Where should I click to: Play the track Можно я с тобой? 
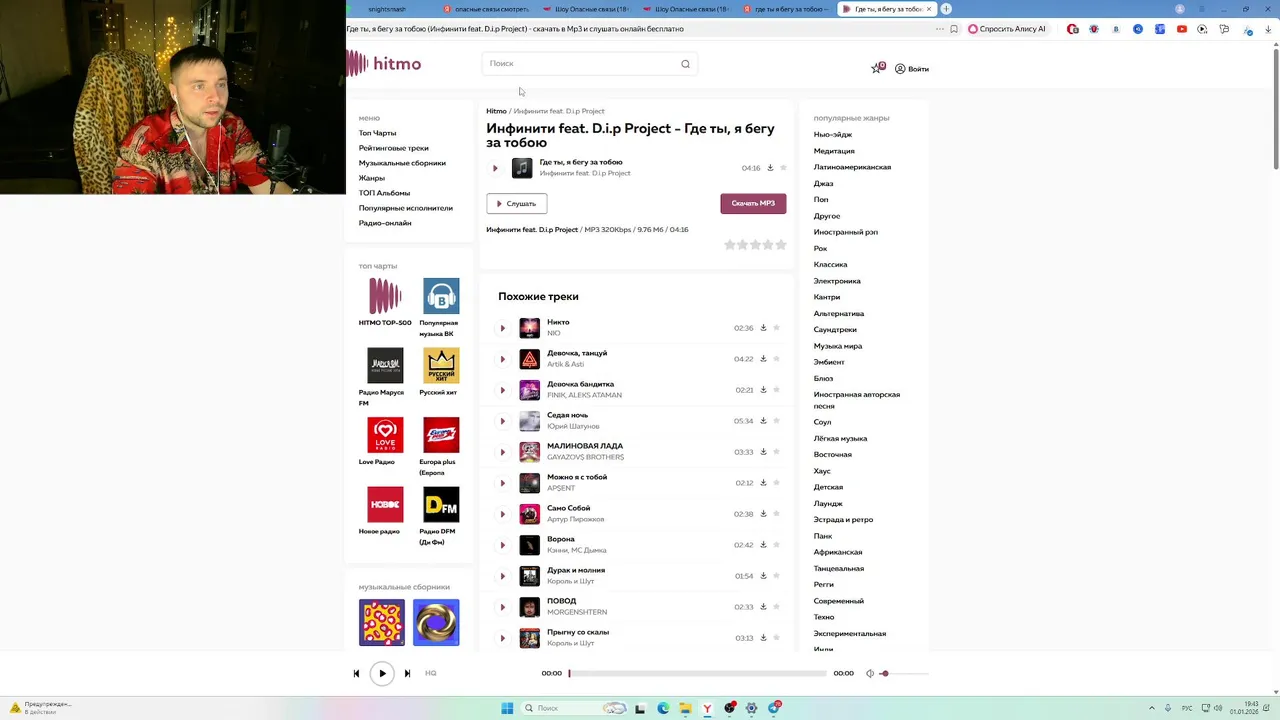[503, 483]
